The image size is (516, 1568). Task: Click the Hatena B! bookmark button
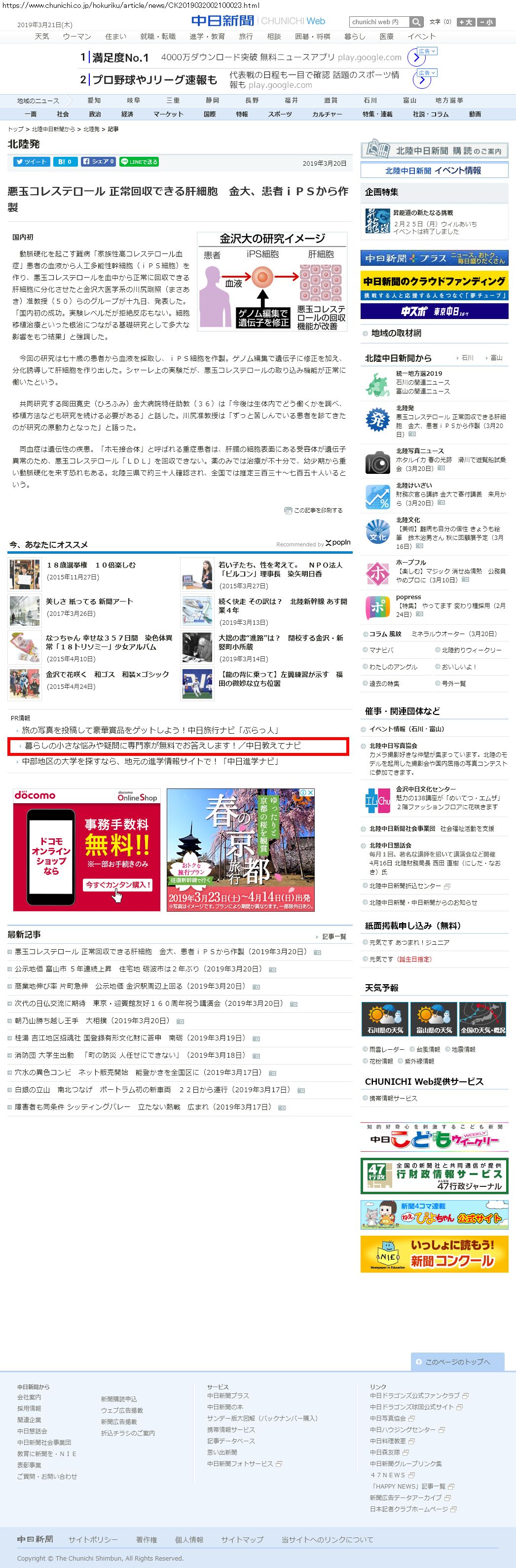[65, 162]
